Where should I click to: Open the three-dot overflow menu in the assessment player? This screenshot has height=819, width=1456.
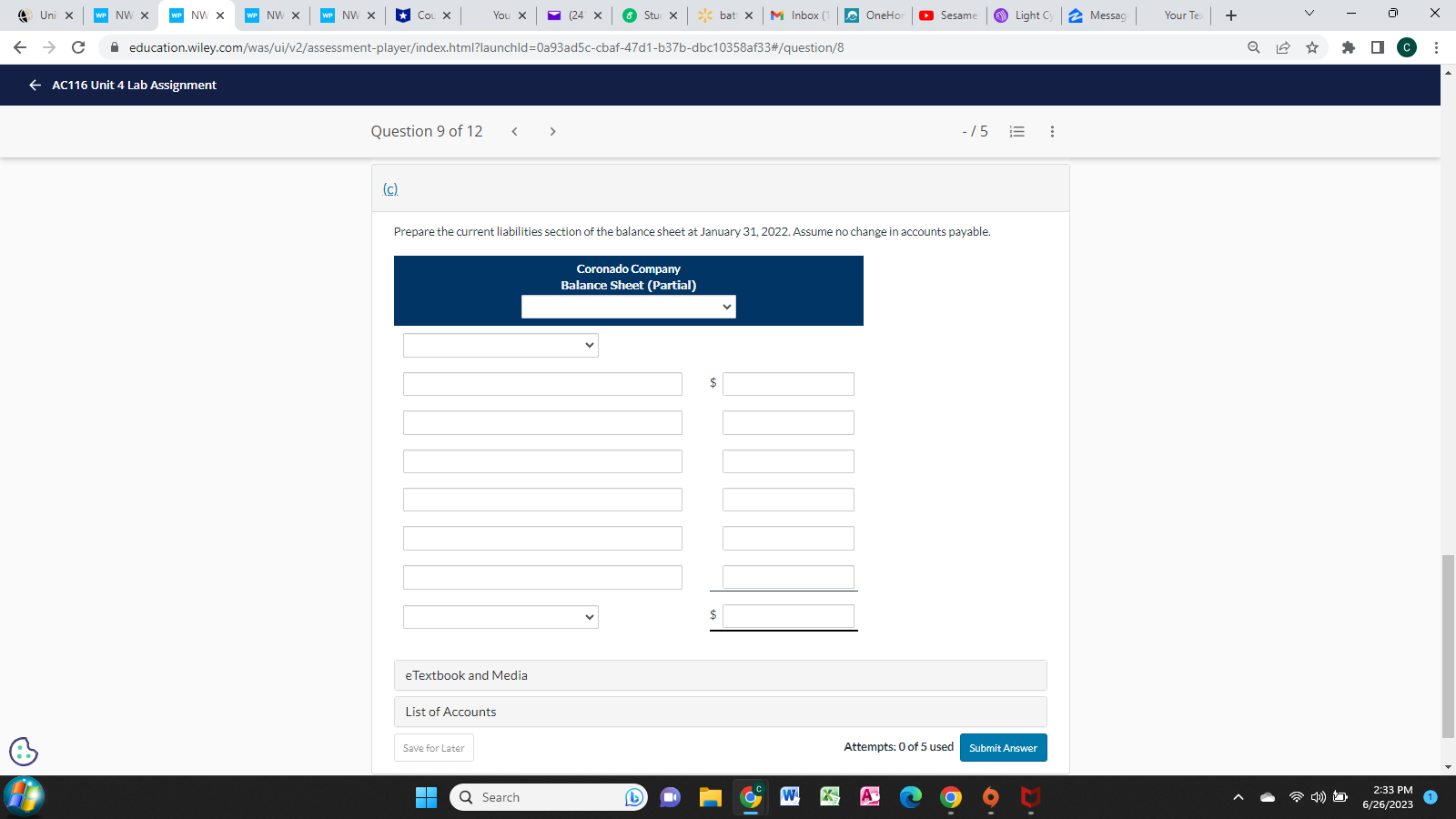pyautogui.click(x=1052, y=131)
